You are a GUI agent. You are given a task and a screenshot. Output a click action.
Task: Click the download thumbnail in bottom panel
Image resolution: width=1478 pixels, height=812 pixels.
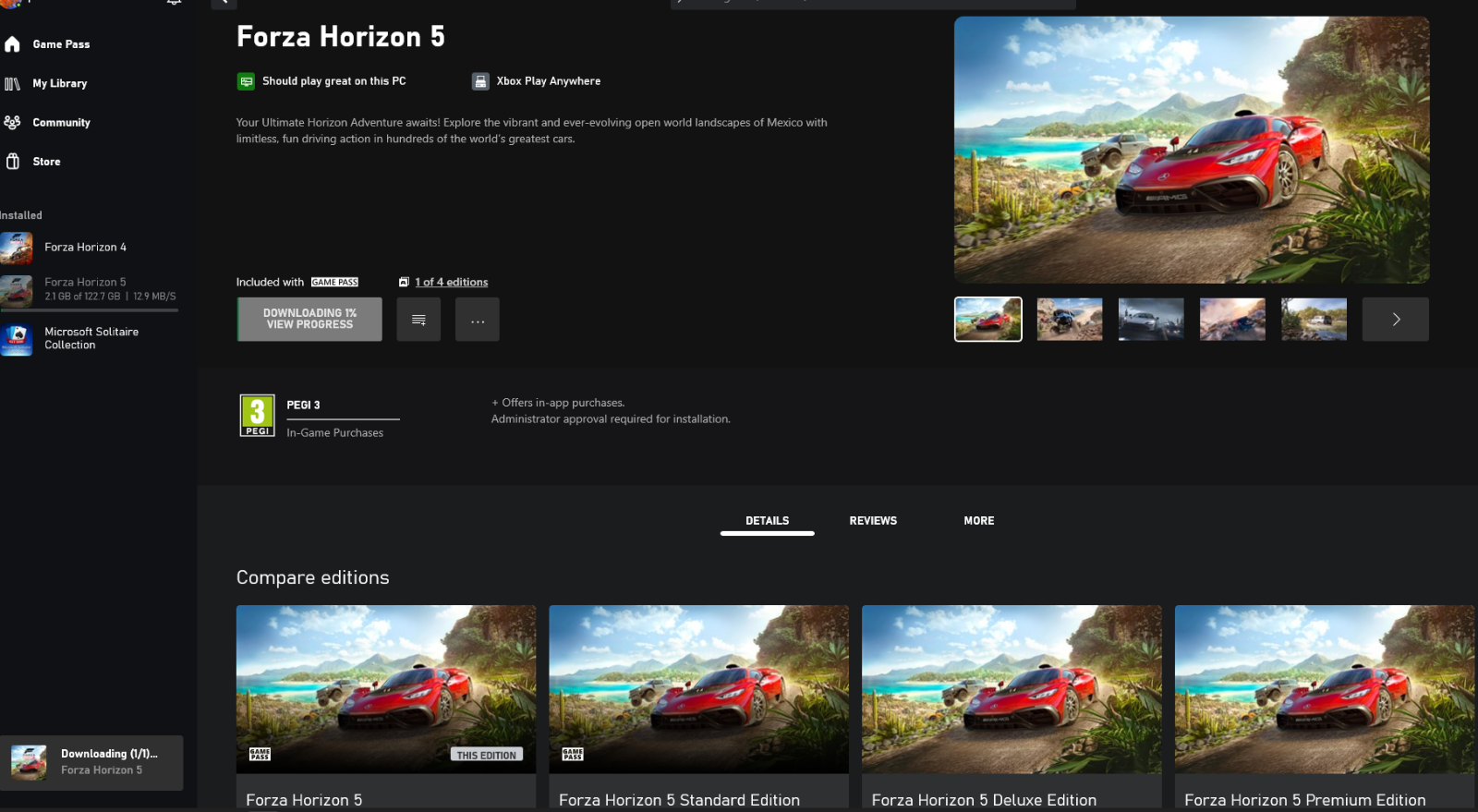coord(29,763)
